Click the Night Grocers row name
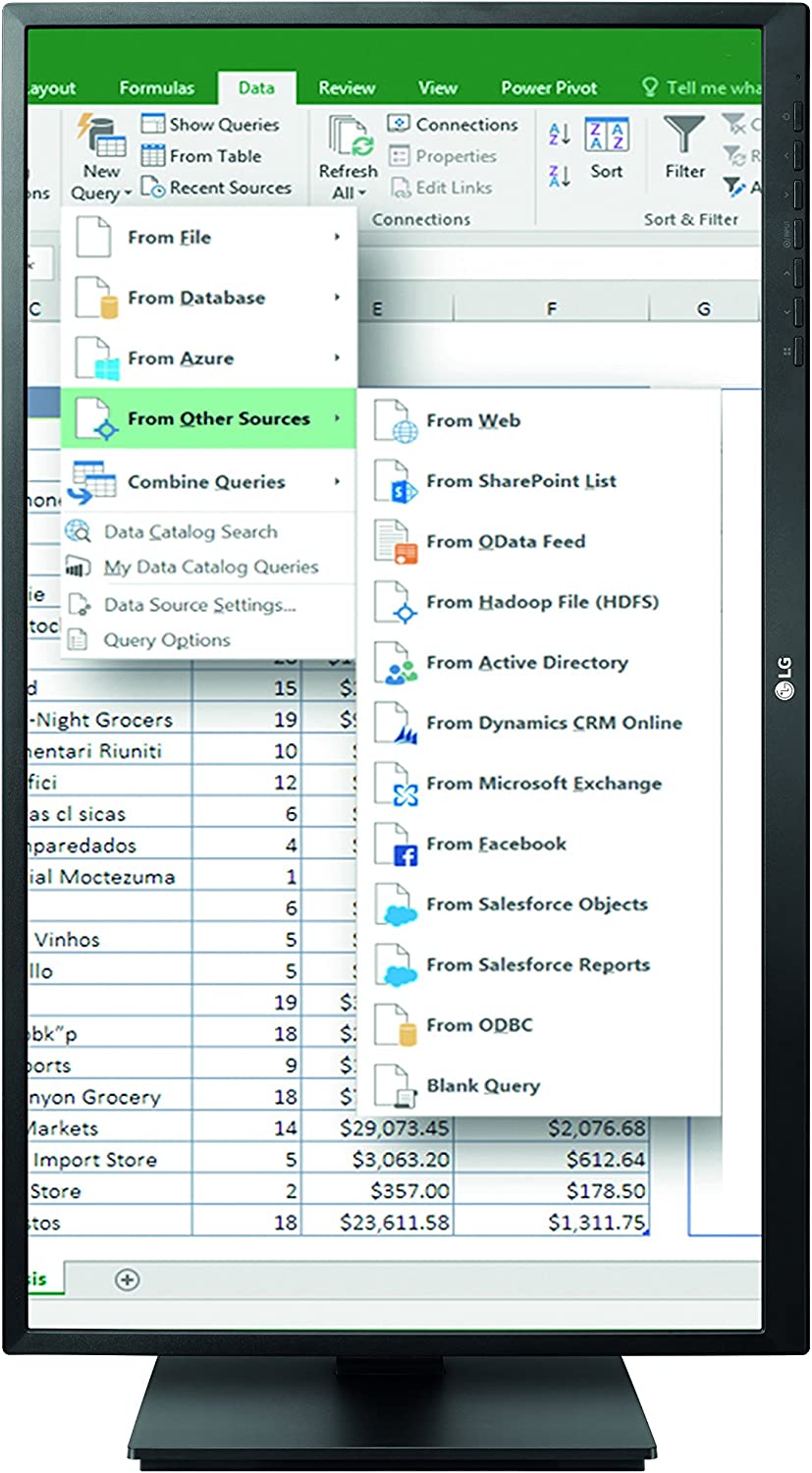Viewport: 812px width, 1473px height. (100, 720)
